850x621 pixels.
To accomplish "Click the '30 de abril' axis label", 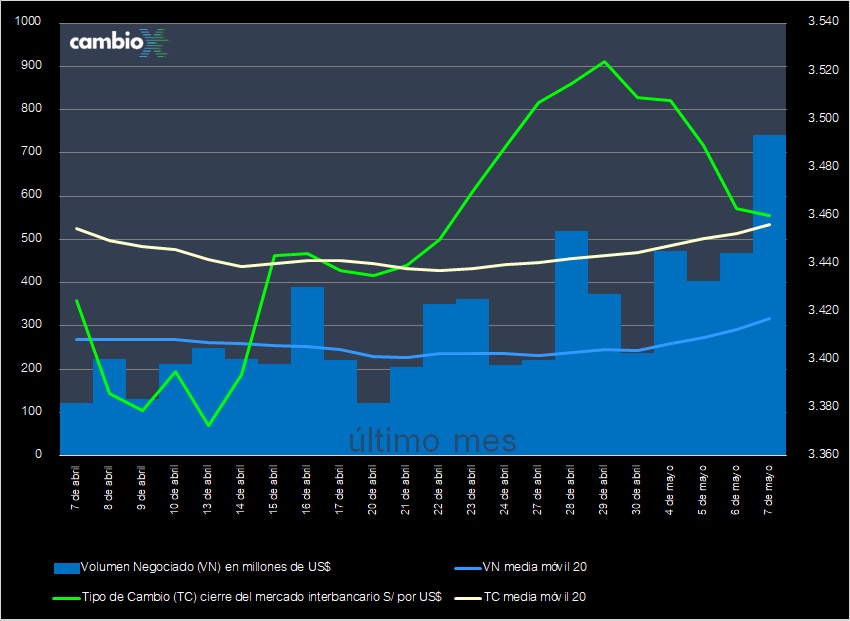I will point(636,489).
